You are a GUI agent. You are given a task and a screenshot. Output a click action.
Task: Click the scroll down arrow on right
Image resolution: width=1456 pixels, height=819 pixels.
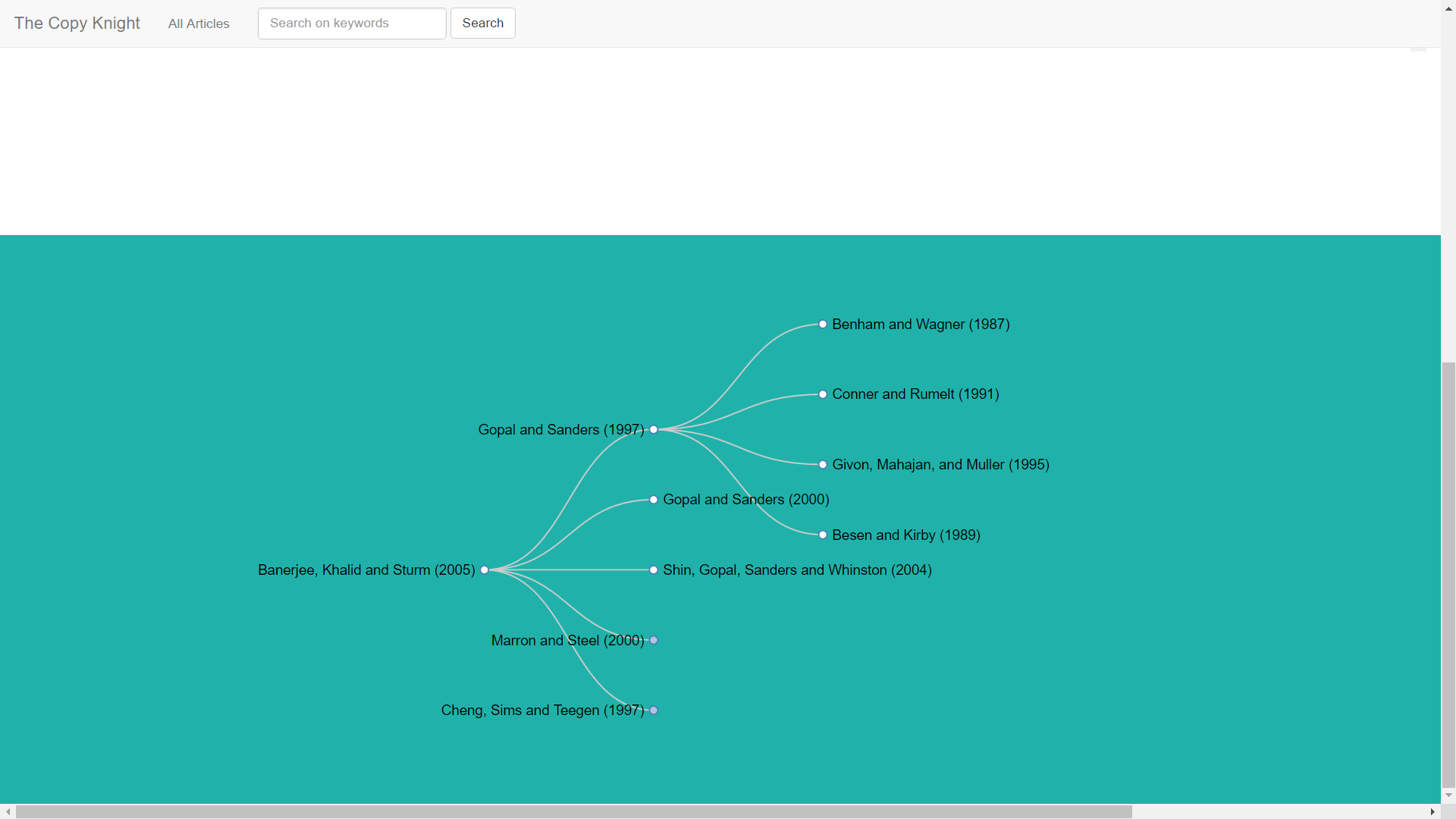1448,795
